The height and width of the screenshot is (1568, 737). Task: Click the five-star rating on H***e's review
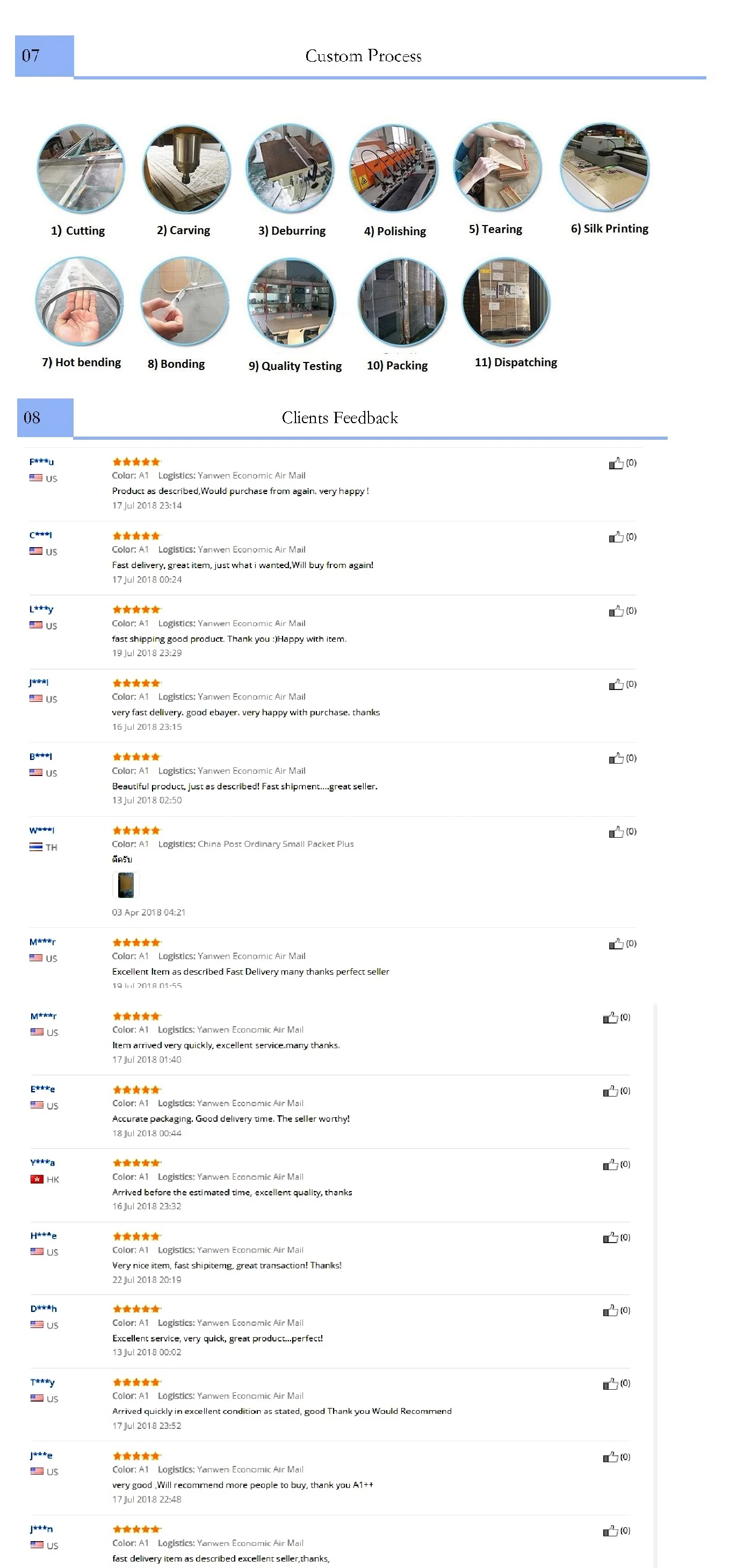pyautogui.click(x=136, y=1236)
